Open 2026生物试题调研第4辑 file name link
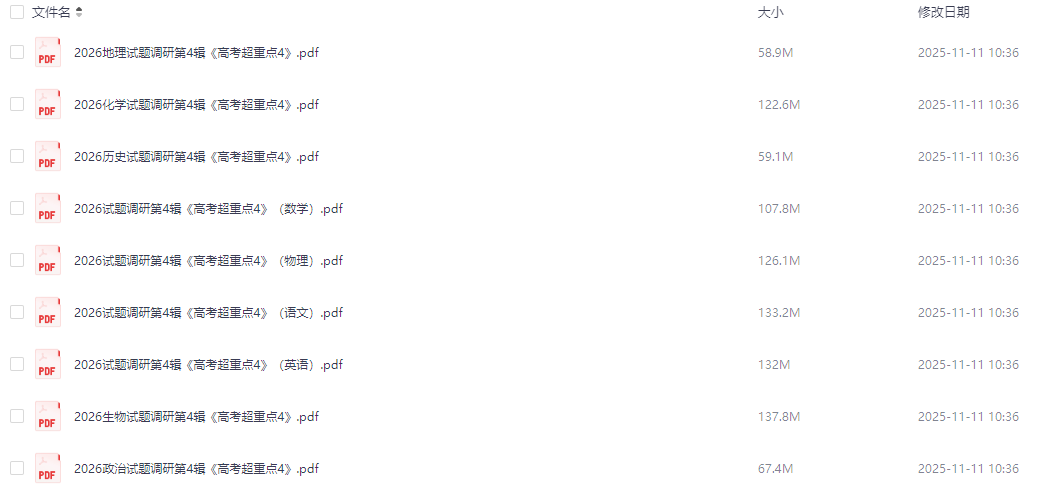 click(x=196, y=417)
